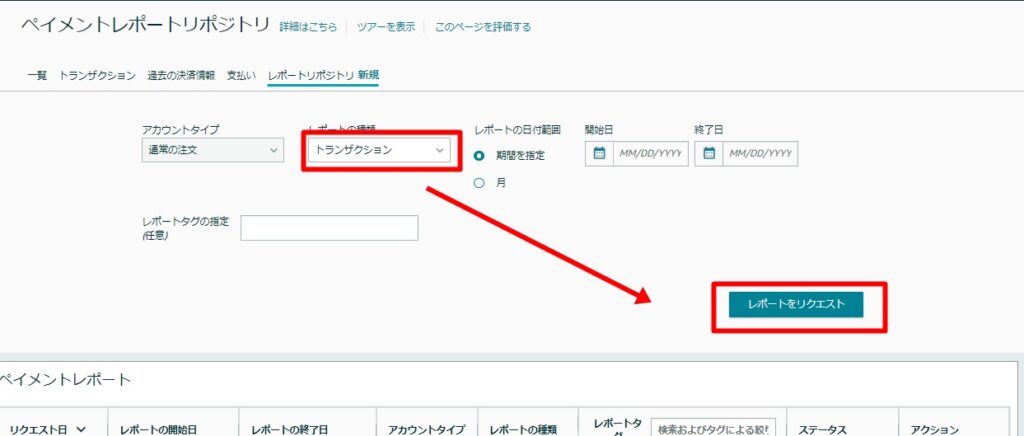Expand the トランザクション report type dropdown

(x=378, y=151)
